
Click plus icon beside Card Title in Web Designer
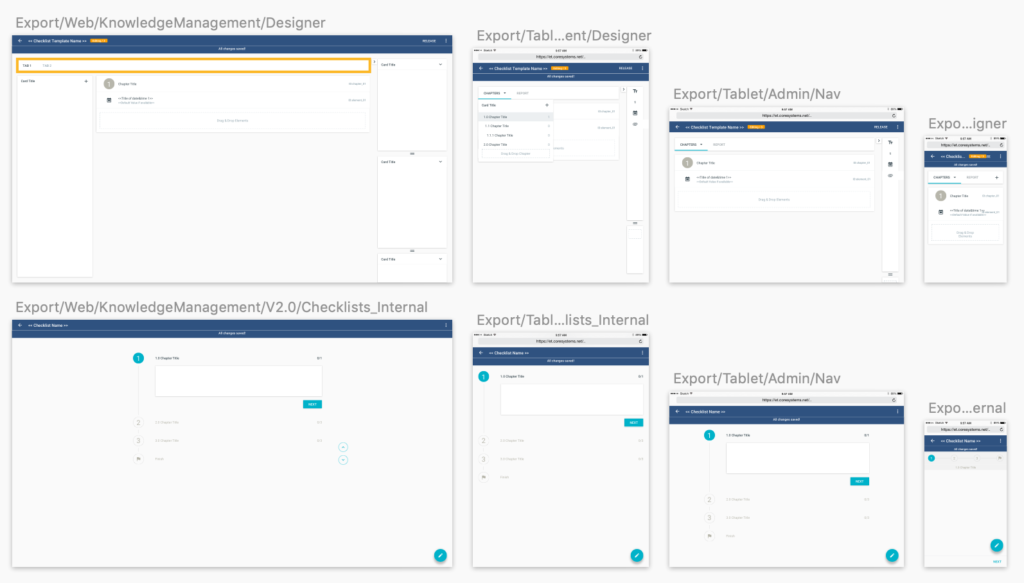[x=86, y=82]
